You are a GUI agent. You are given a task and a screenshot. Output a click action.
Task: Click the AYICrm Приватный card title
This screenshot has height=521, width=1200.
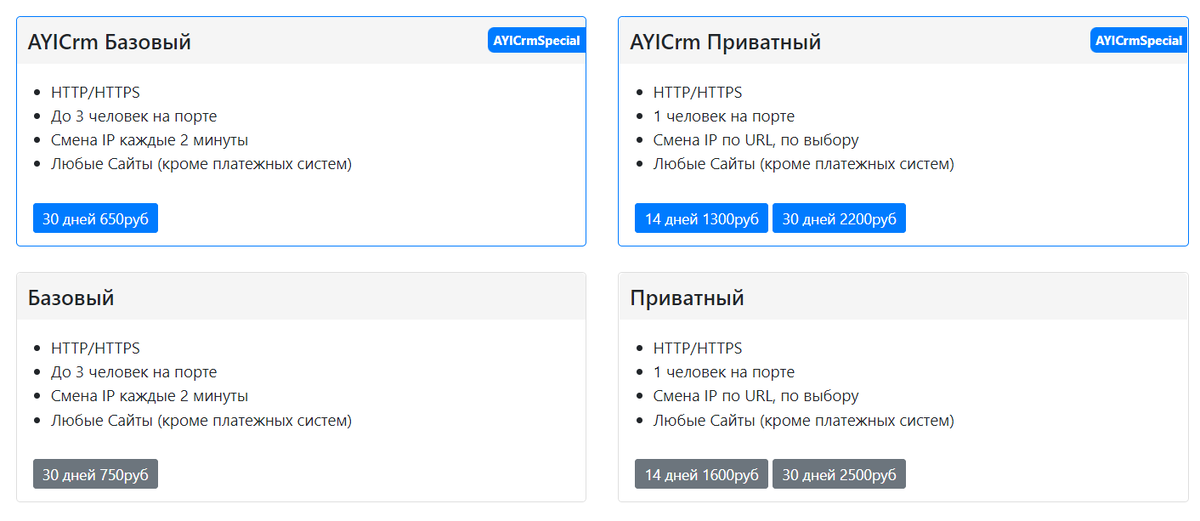click(725, 42)
